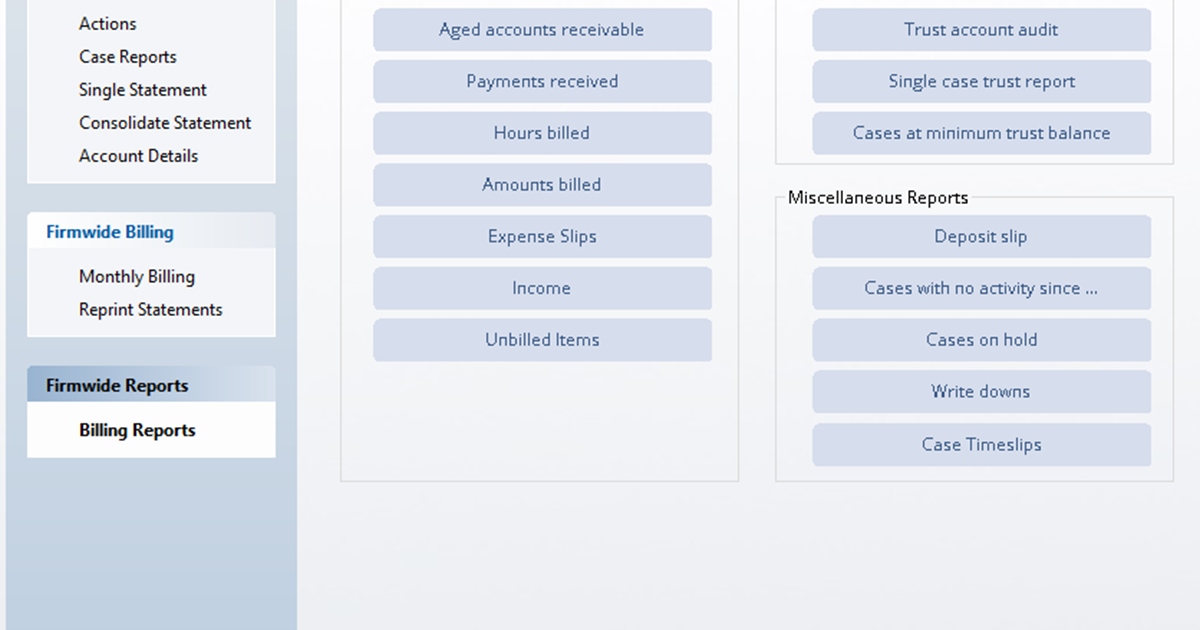
Task: Open the Trust account audit report
Action: (981, 30)
